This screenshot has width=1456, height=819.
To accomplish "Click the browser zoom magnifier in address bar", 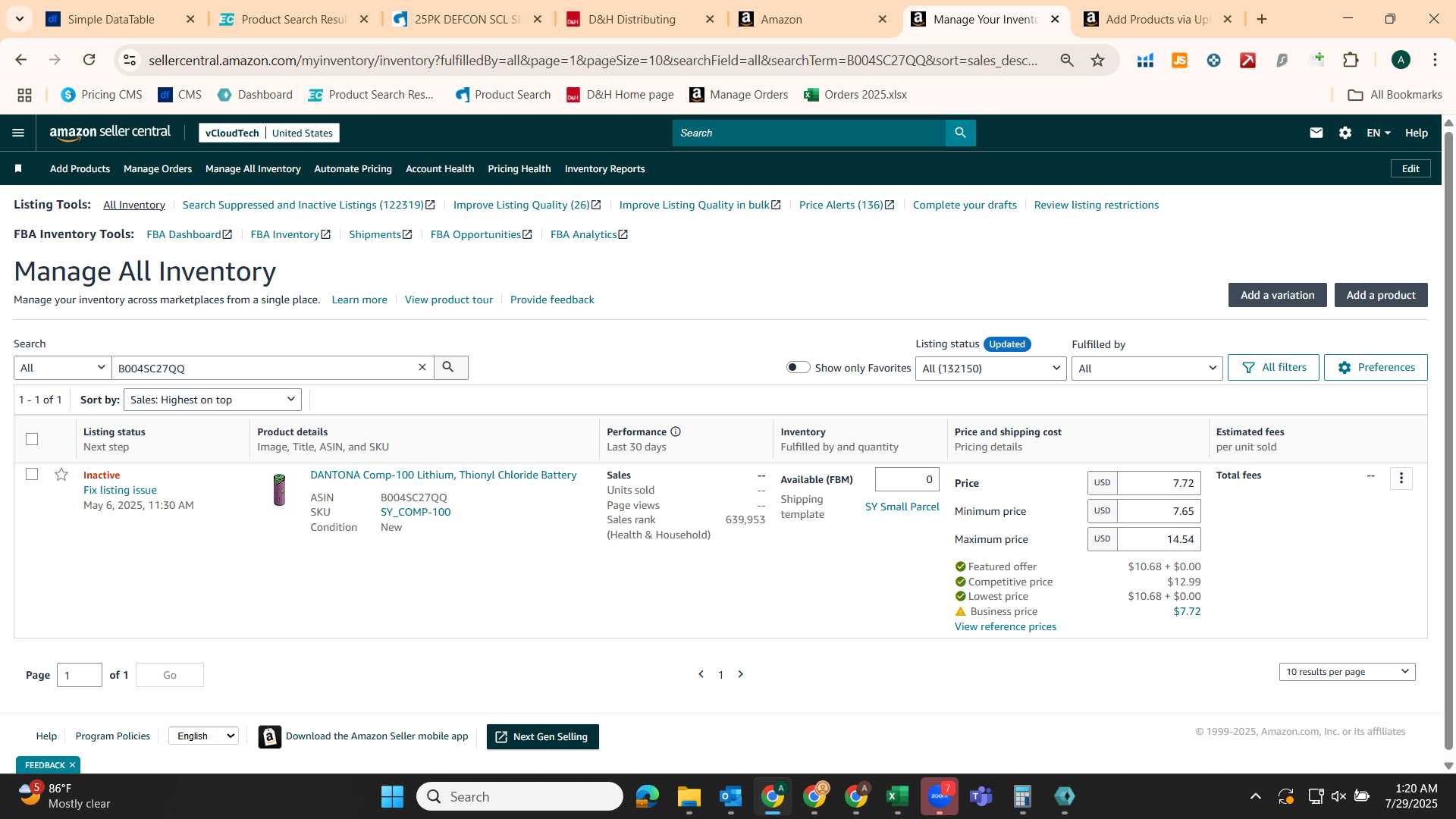I will click(x=1067, y=60).
